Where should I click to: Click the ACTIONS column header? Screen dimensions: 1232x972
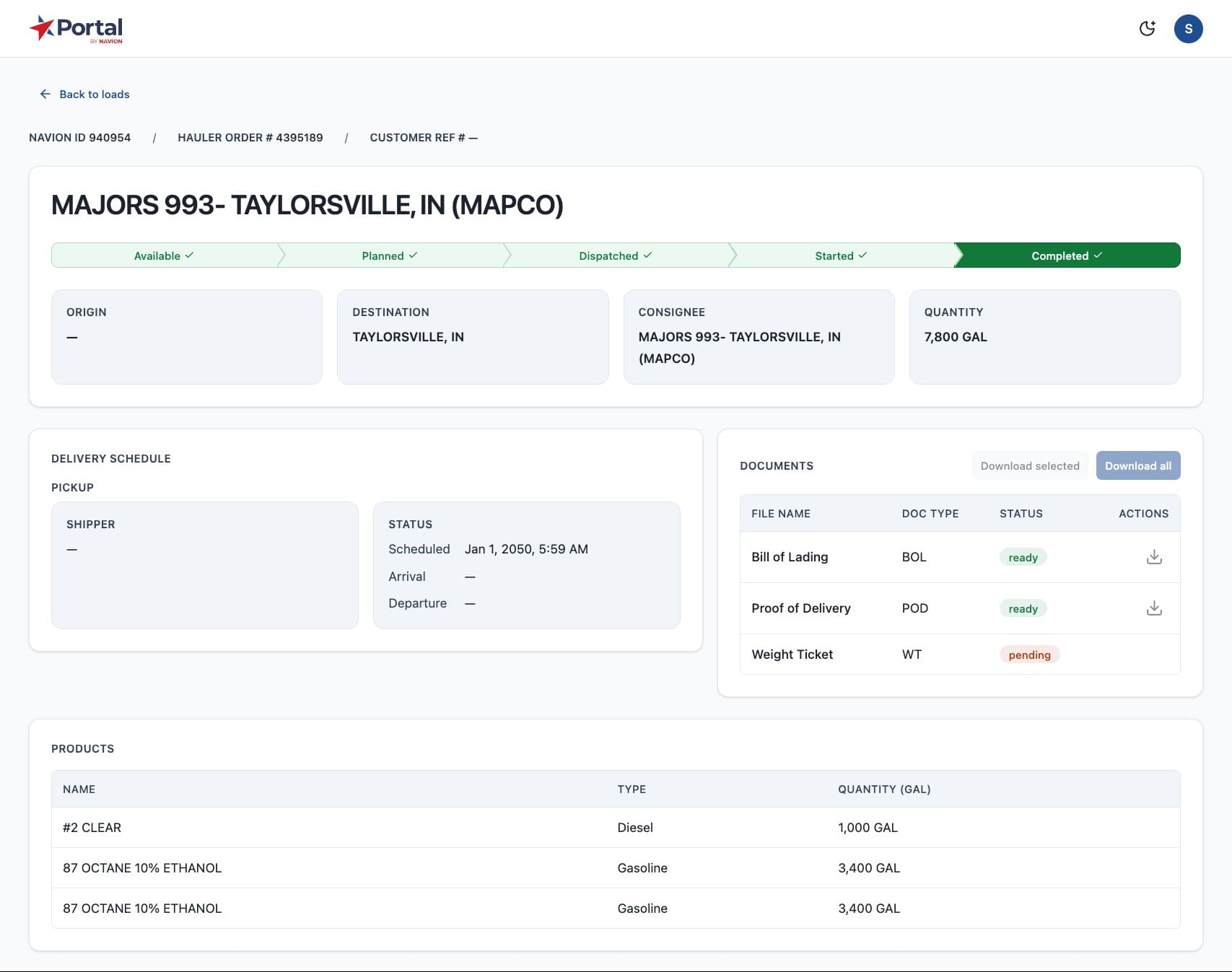pyautogui.click(x=1143, y=514)
